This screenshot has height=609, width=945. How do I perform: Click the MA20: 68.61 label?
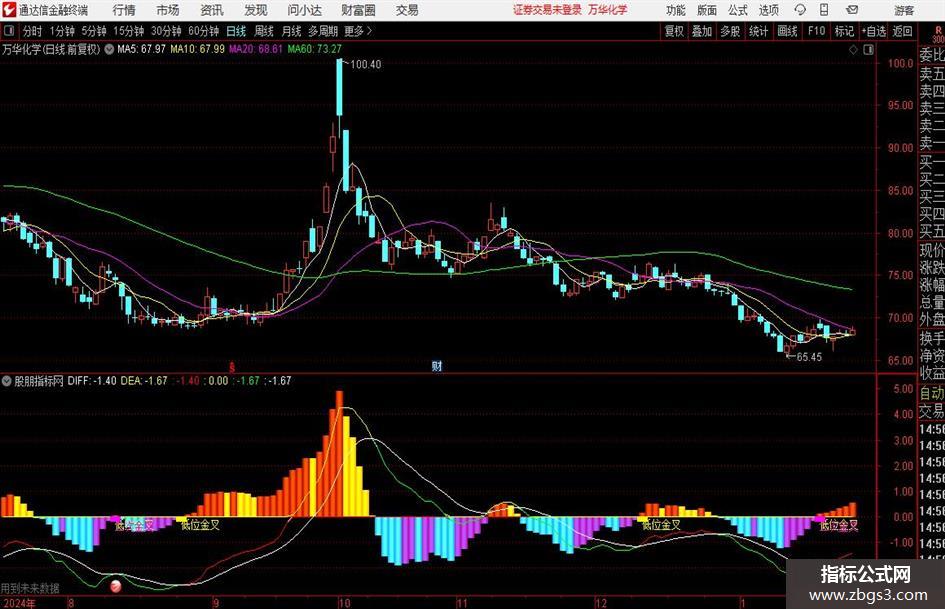(x=256, y=49)
